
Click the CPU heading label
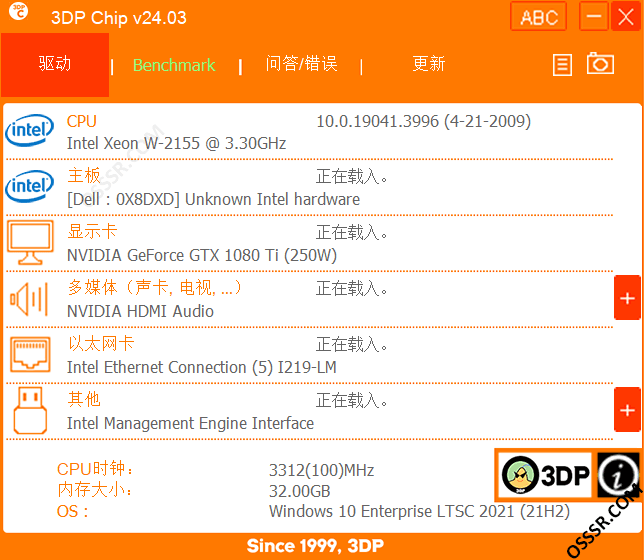pos(82,121)
